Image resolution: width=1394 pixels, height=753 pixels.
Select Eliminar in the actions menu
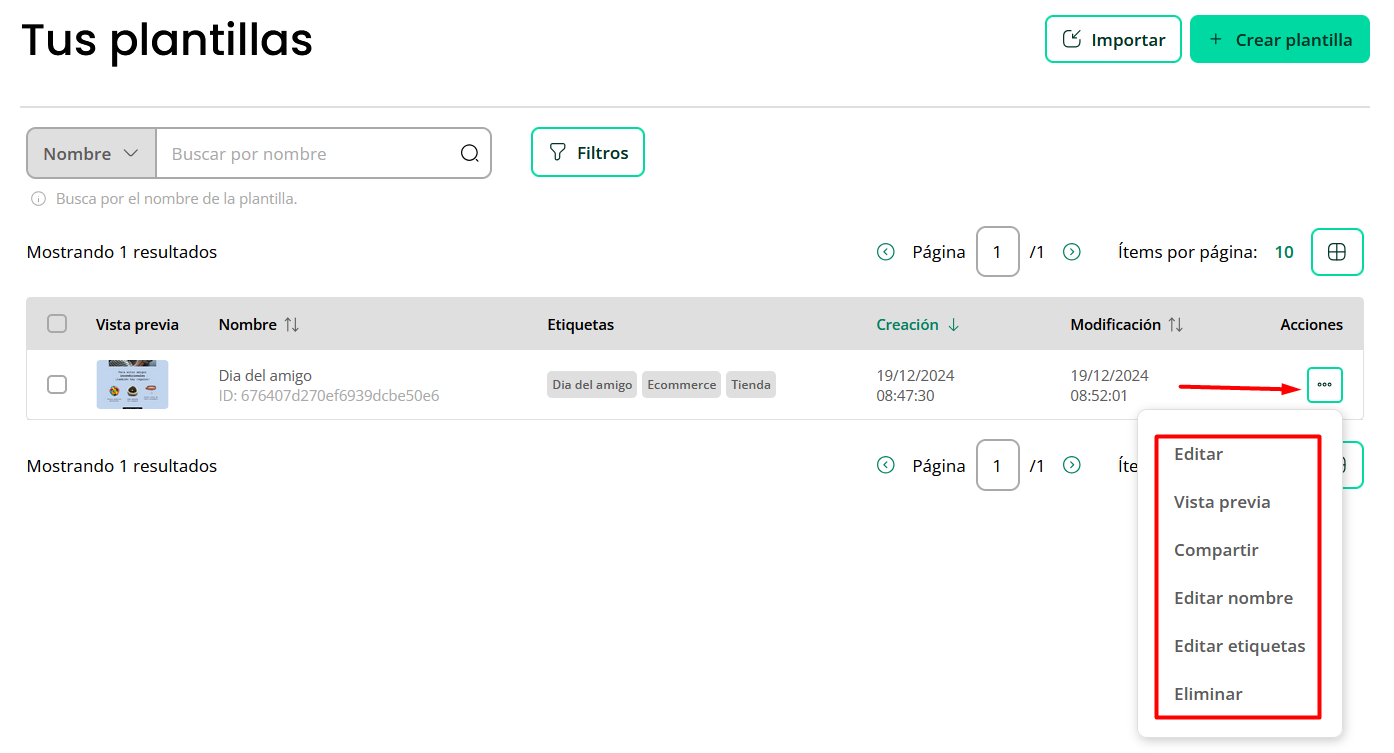[x=1208, y=694]
